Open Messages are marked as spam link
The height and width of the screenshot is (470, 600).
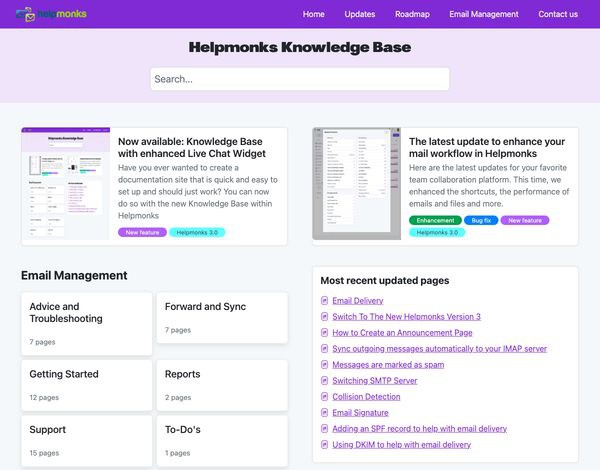pos(388,365)
